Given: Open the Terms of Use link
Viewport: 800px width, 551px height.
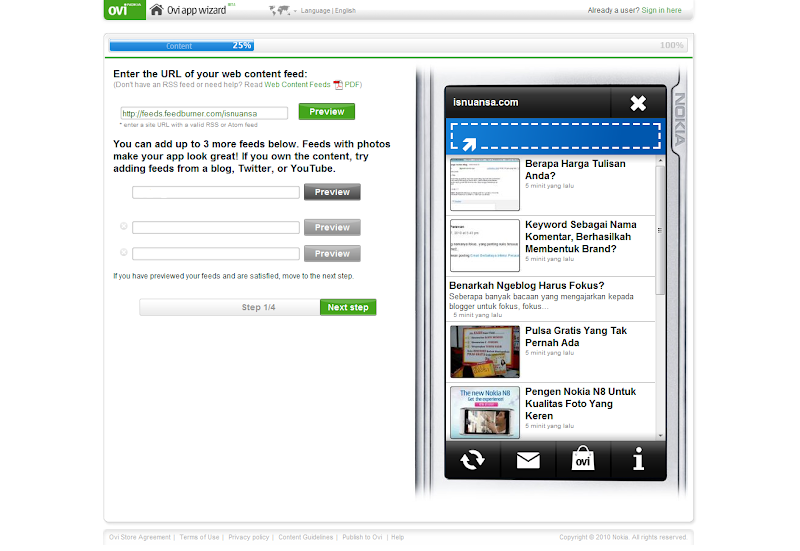Looking at the screenshot, I should click(199, 537).
